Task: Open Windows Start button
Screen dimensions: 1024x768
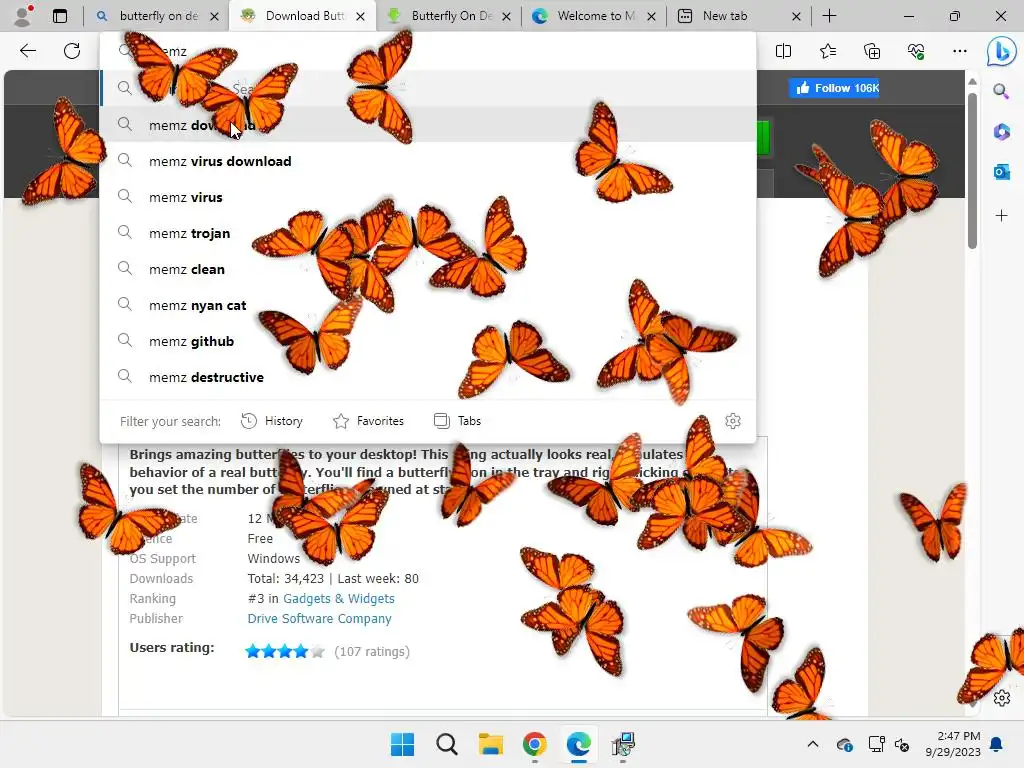Action: pyautogui.click(x=402, y=744)
